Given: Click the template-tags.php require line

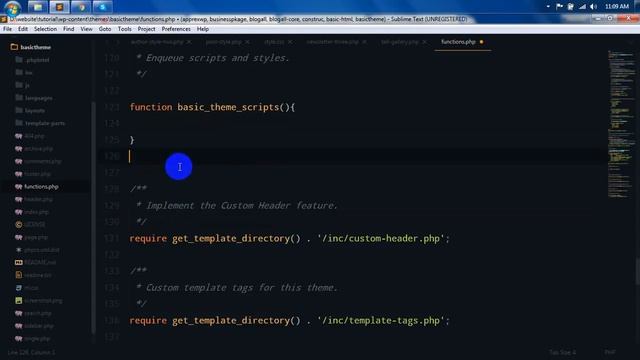Looking at the screenshot, I should [289, 320].
